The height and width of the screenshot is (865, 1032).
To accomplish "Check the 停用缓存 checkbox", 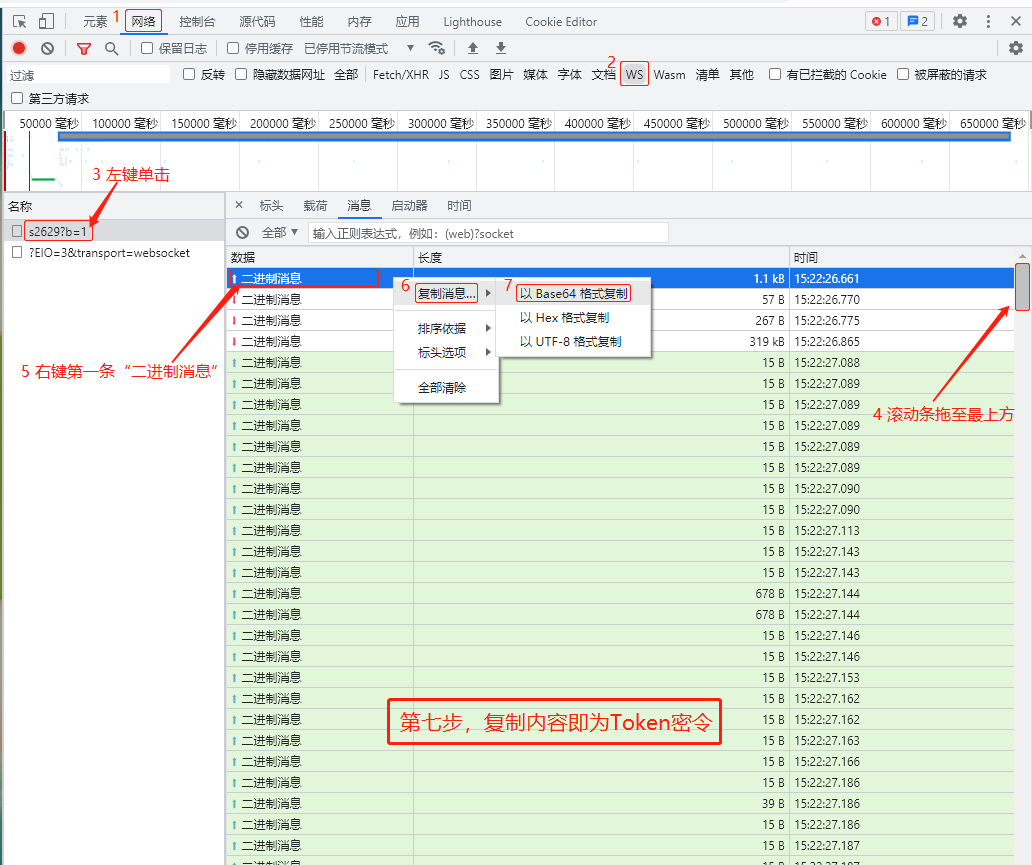I will [233, 48].
